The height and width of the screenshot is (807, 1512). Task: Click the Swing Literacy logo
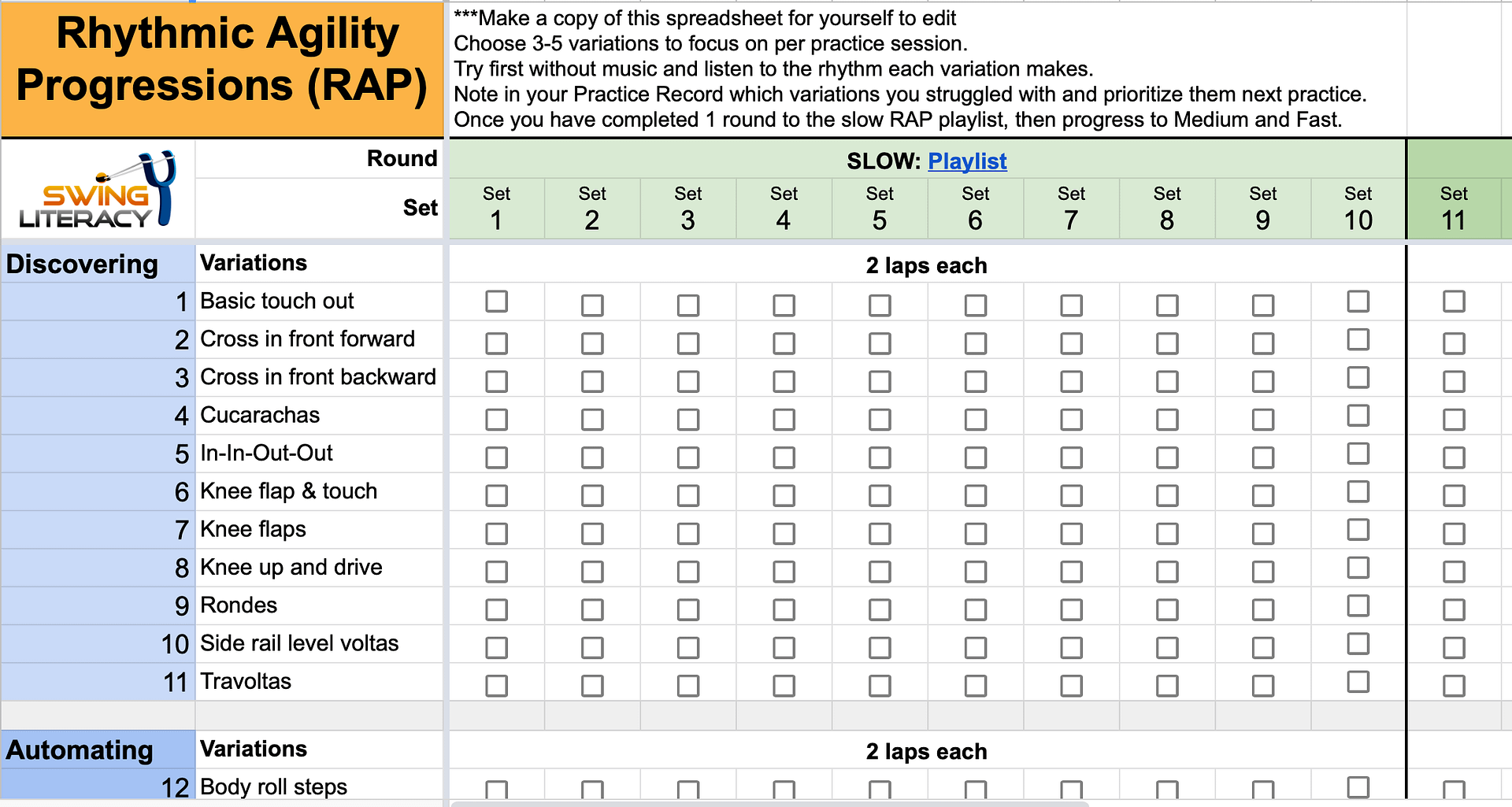coord(97,189)
